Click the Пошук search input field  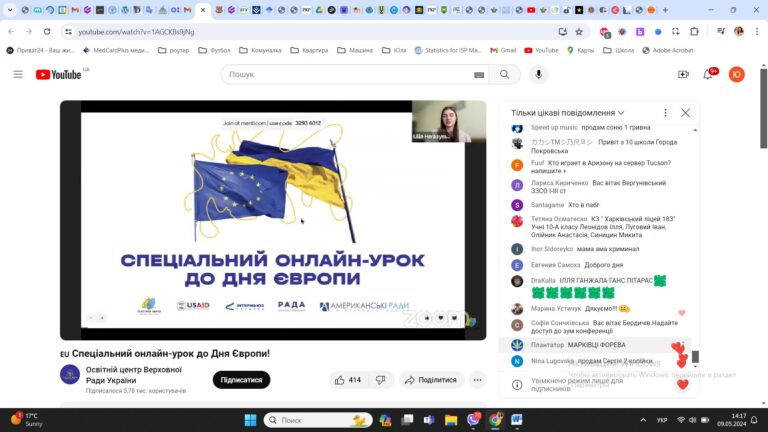pos(348,74)
